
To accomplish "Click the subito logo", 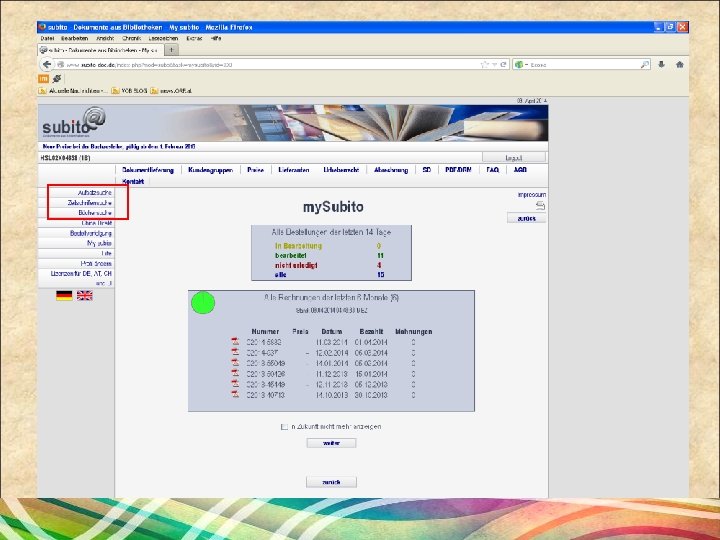I will (73, 123).
